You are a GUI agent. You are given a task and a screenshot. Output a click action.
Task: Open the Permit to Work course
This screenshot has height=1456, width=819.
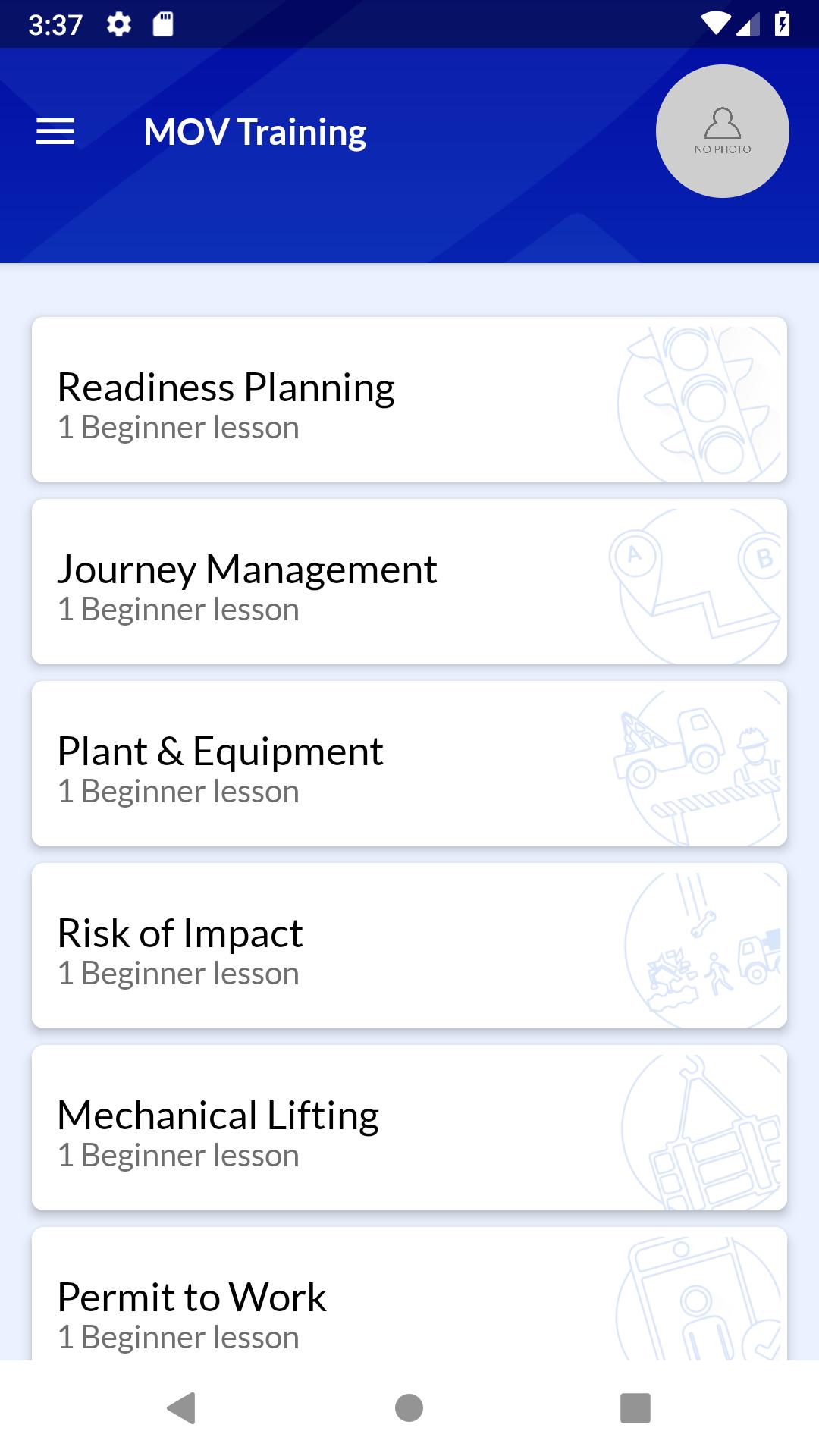click(409, 1294)
